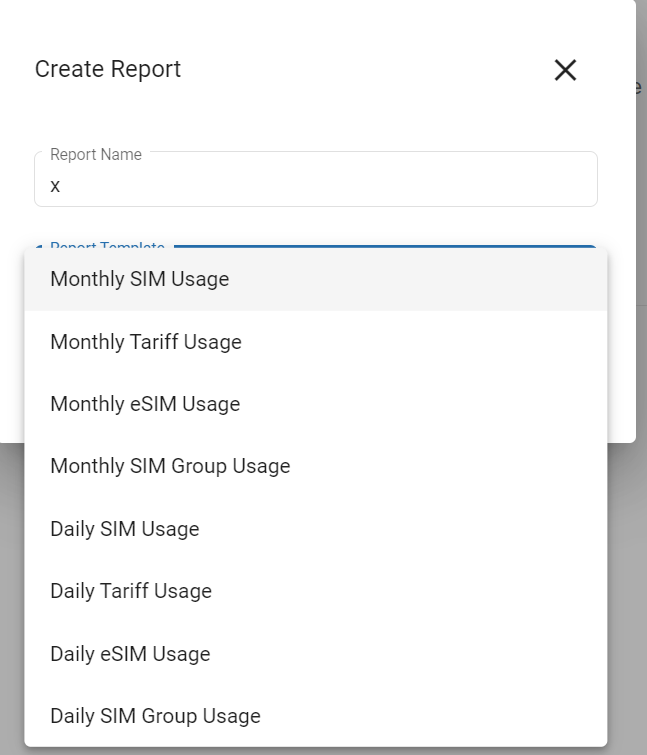
Task: Select the Monthly SIM Group Usage template
Action: [x=170, y=466]
